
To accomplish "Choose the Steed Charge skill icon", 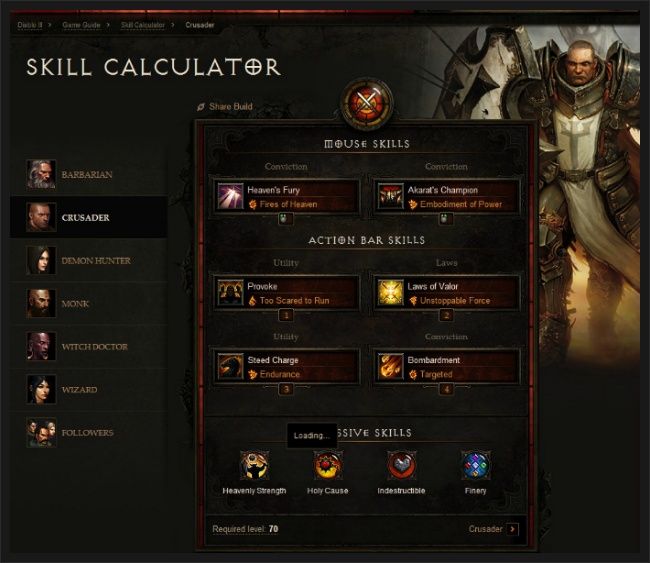I will point(230,366).
